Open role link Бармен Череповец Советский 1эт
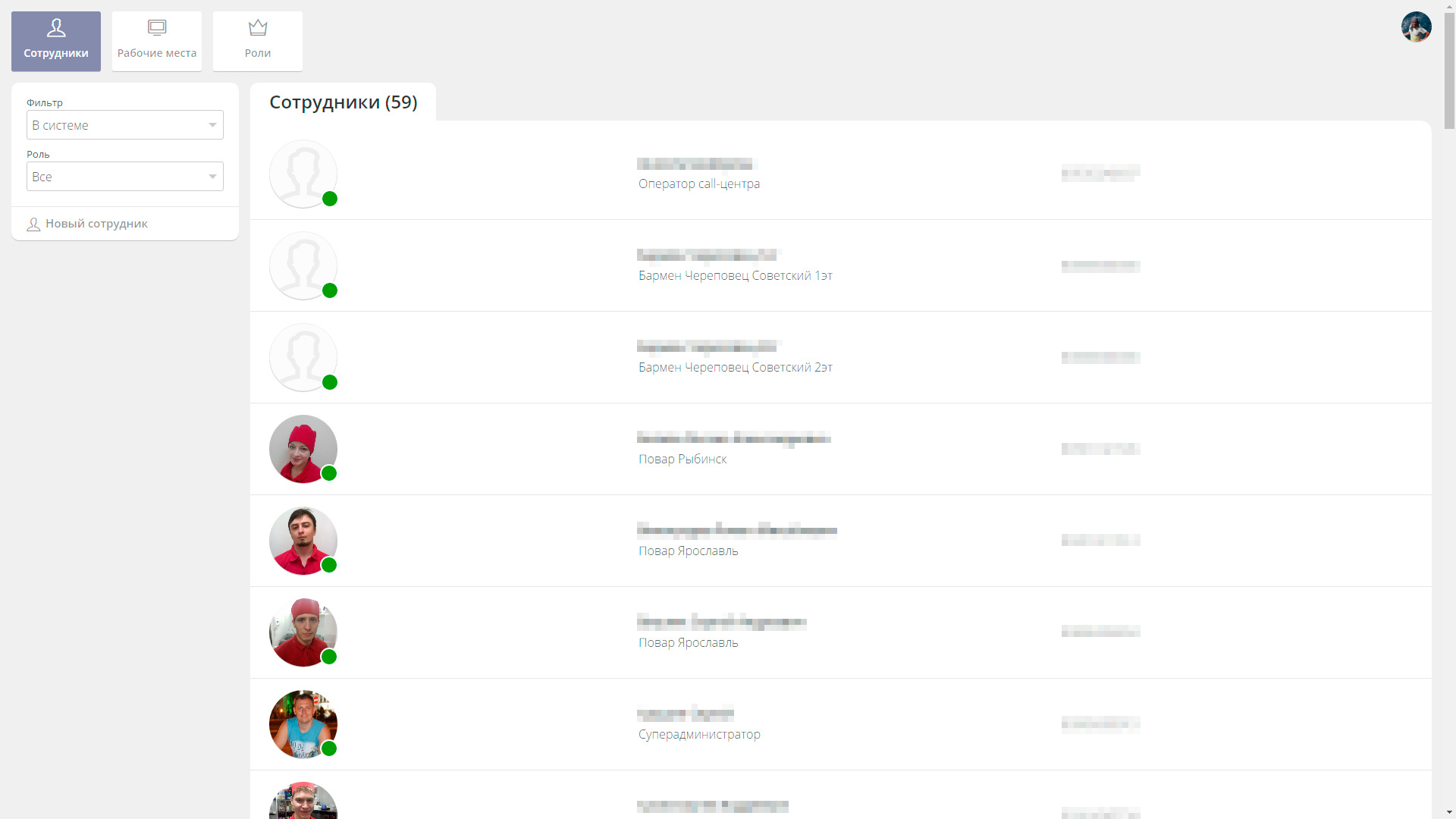The image size is (1456, 819). pyautogui.click(x=735, y=275)
